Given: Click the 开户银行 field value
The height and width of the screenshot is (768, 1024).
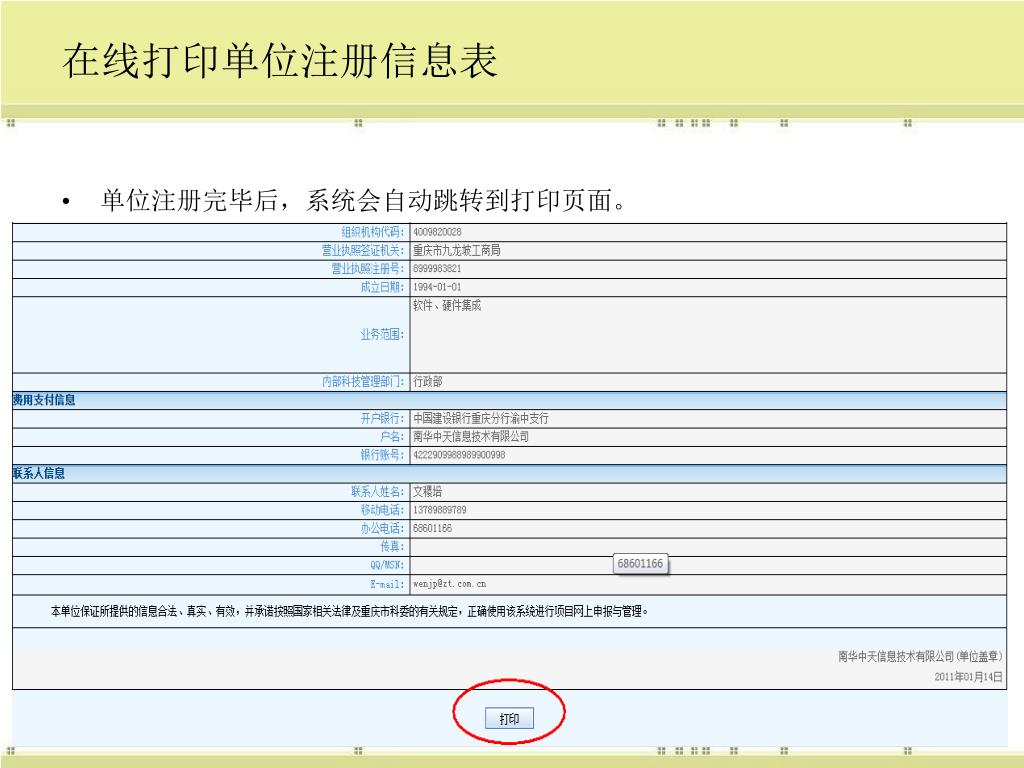Looking at the screenshot, I should point(480,419).
